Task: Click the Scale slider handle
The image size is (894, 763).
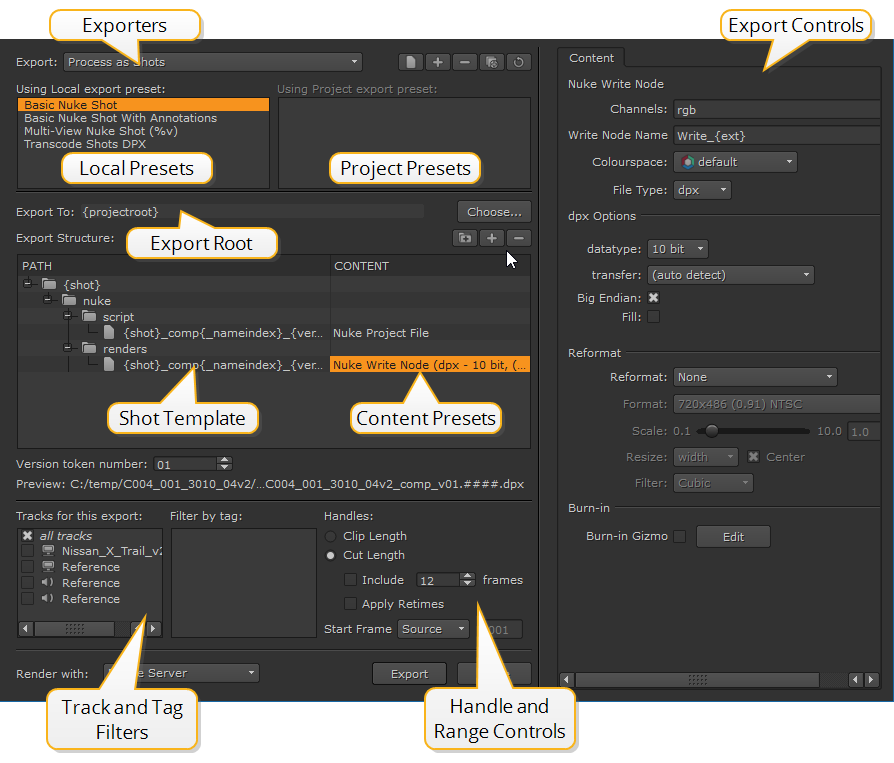Action: point(711,431)
